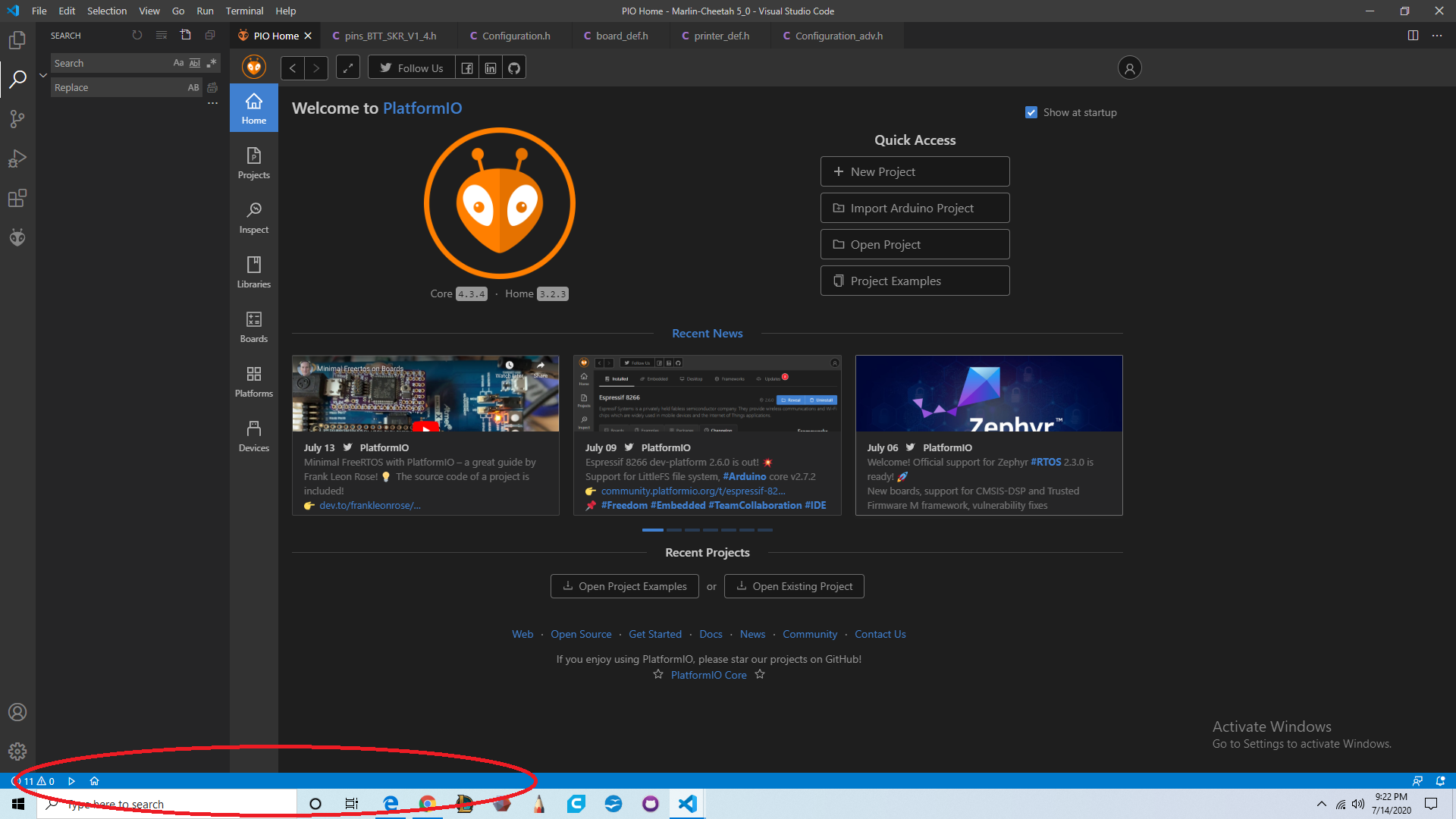
Task: Click the expand fullscreen icon in PIO toolbar
Action: (x=347, y=68)
